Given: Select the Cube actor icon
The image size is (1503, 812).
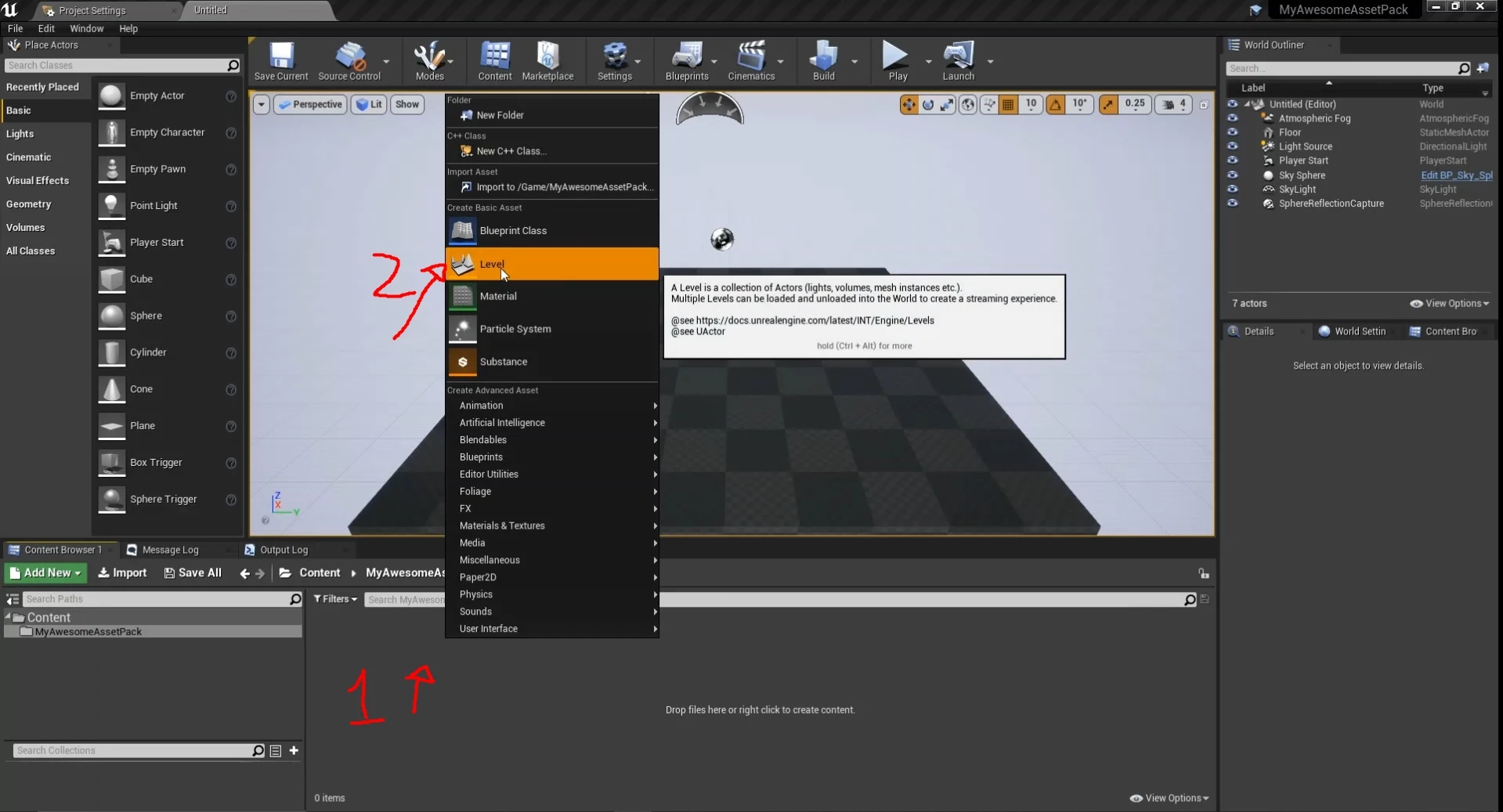Looking at the screenshot, I should 111,280.
